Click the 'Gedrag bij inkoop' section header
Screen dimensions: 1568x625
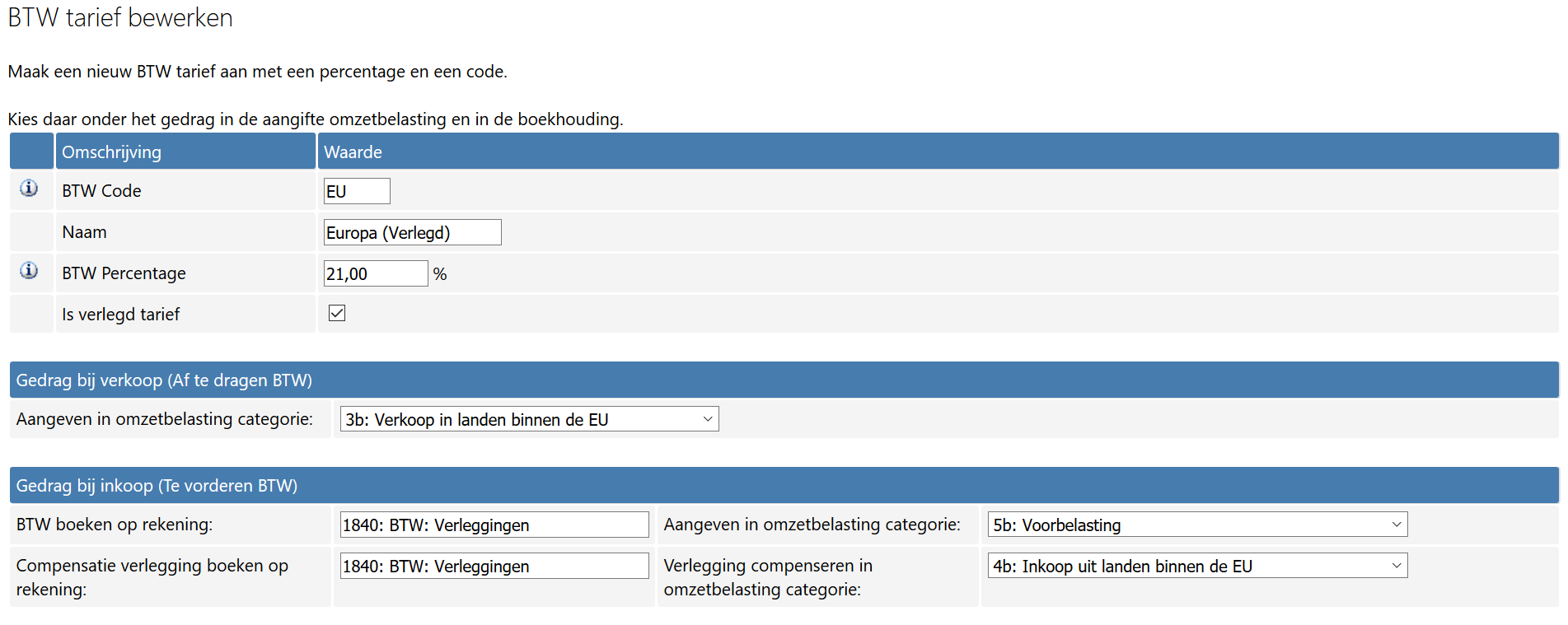[157, 486]
